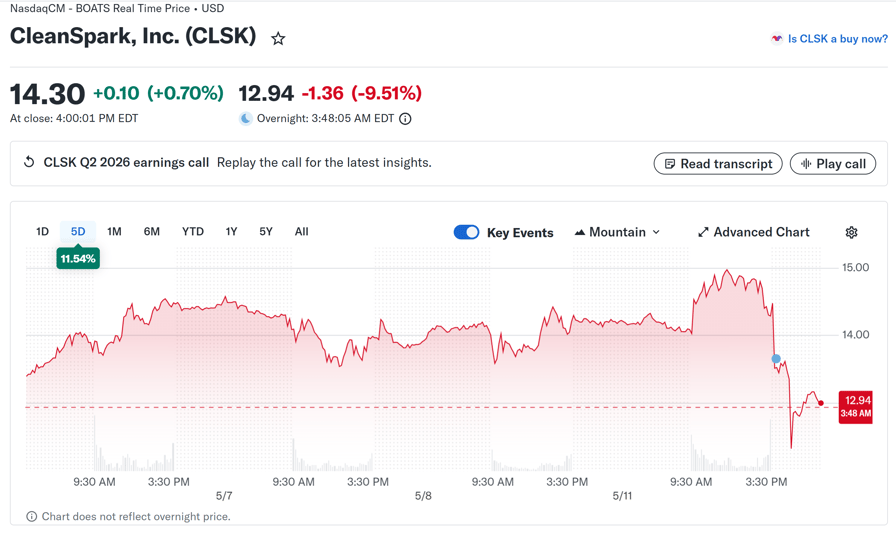
Task: Click the overnight price info icon
Action: [x=405, y=119]
